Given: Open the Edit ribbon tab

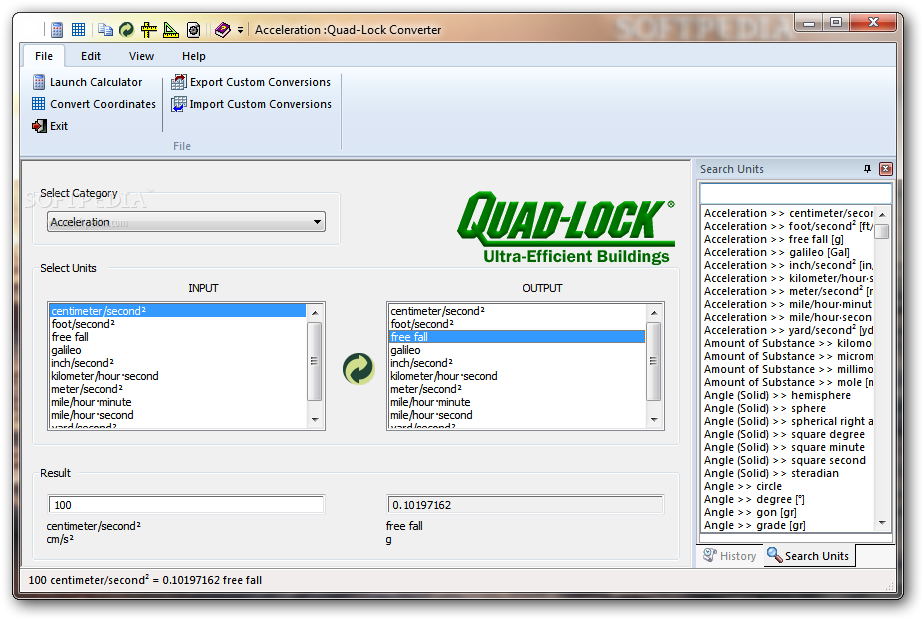Looking at the screenshot, I should [x=91, y=56].
